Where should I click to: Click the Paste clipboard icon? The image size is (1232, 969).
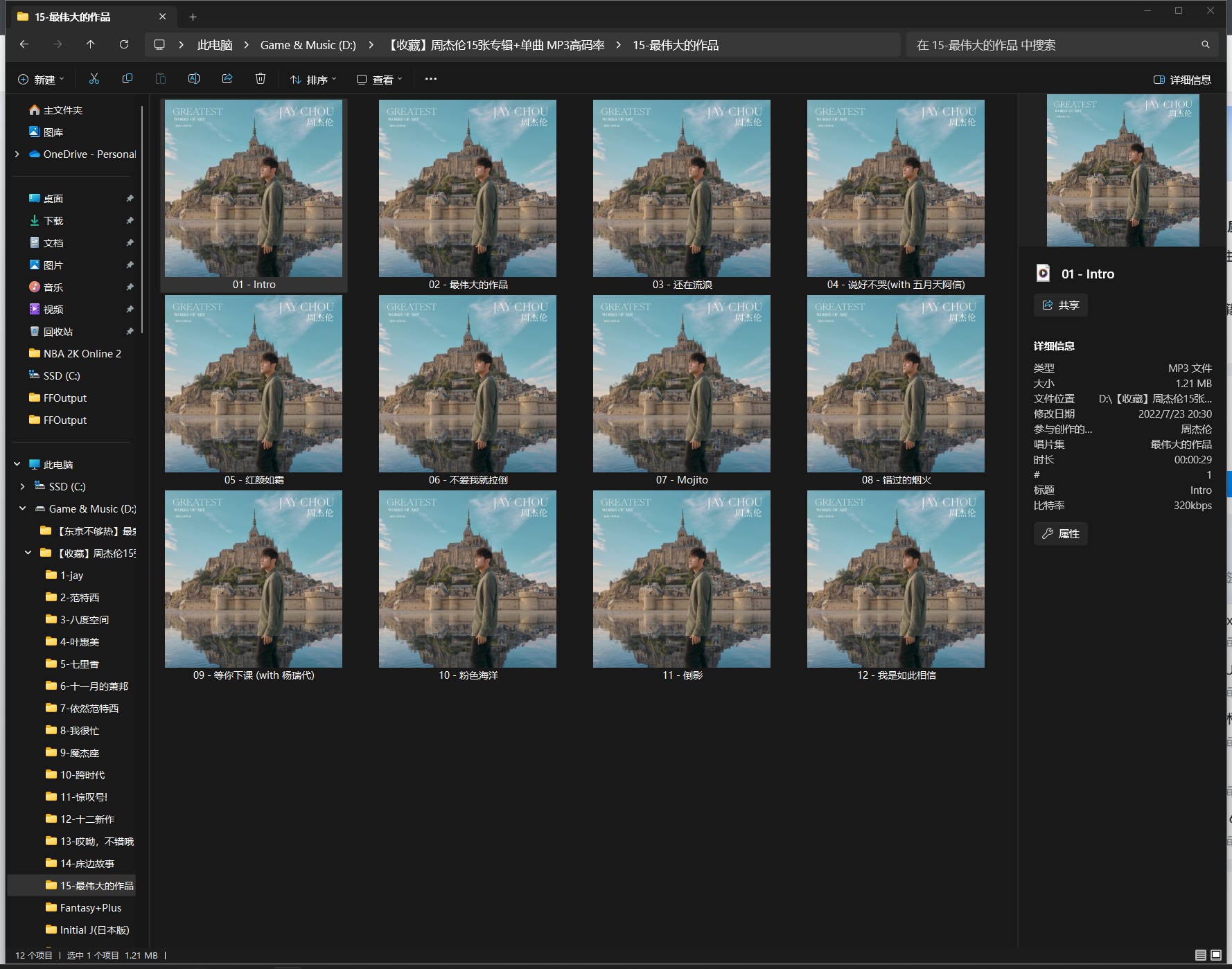coord(161,79)
